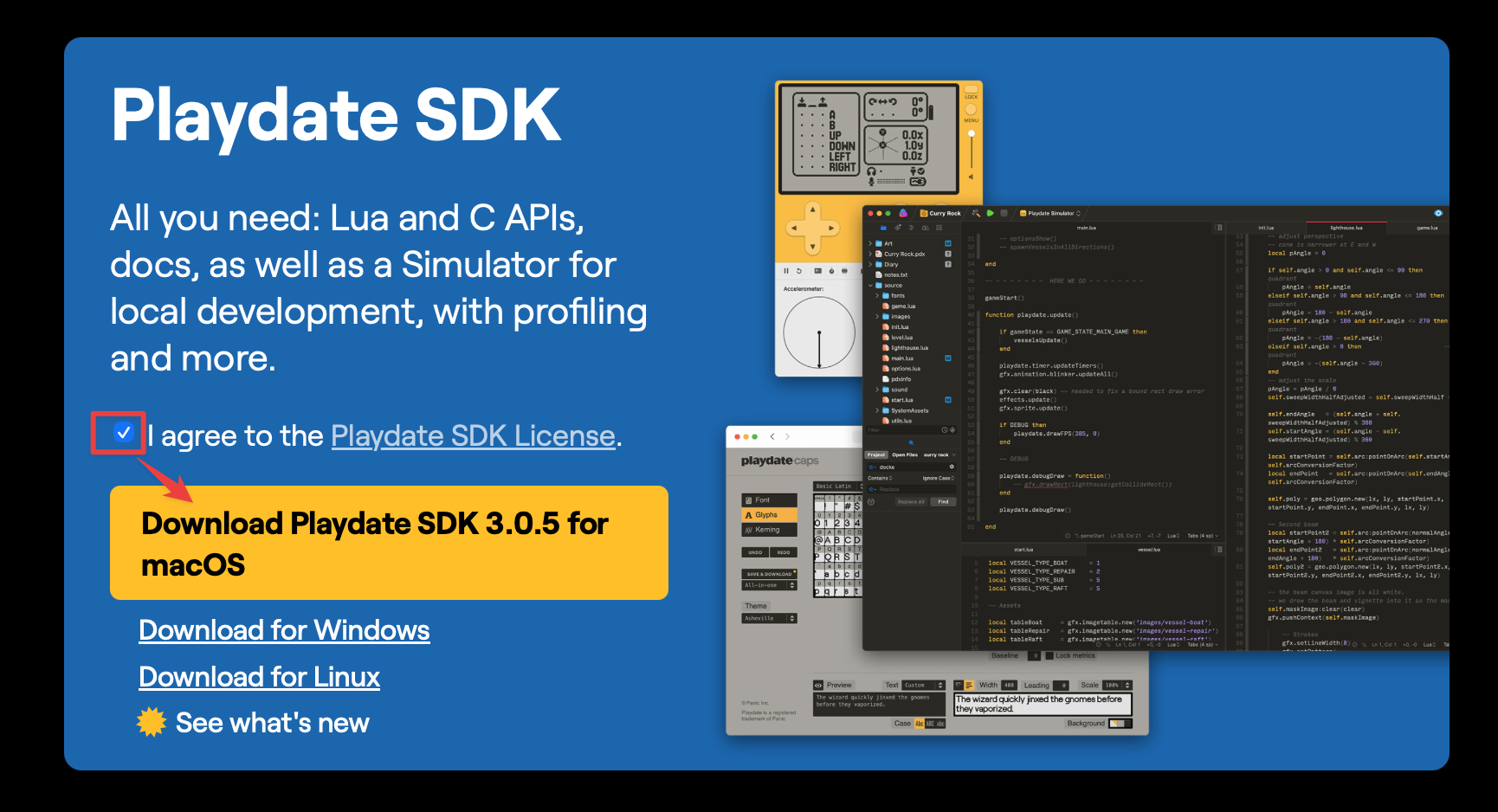Image resolution: width=1498 pixels, height=812 pixels.
Task: Tap the D-pad right arrow in the simulator
Action: 831,229
